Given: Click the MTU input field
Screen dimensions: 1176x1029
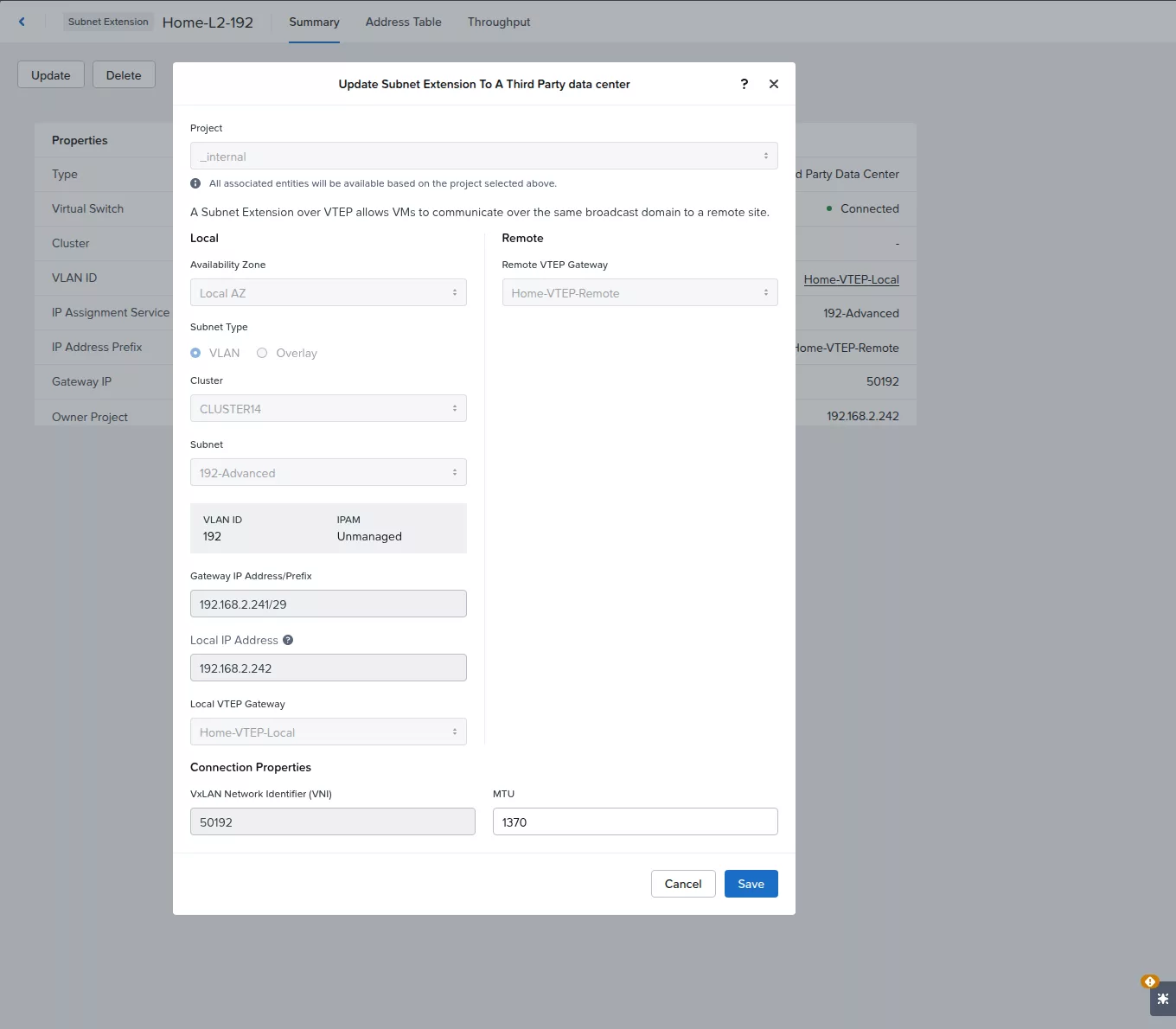Looking at the screenshot, I should (x=636, y=821).
